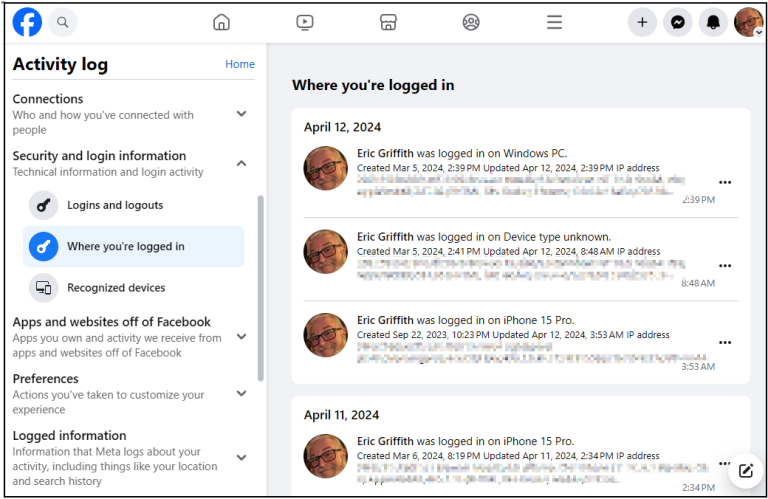The width and height of the screenshot is (768, 499).
Task: Click the floating new message compose icon
Action: pyautogui.click(x=745, y=470)
